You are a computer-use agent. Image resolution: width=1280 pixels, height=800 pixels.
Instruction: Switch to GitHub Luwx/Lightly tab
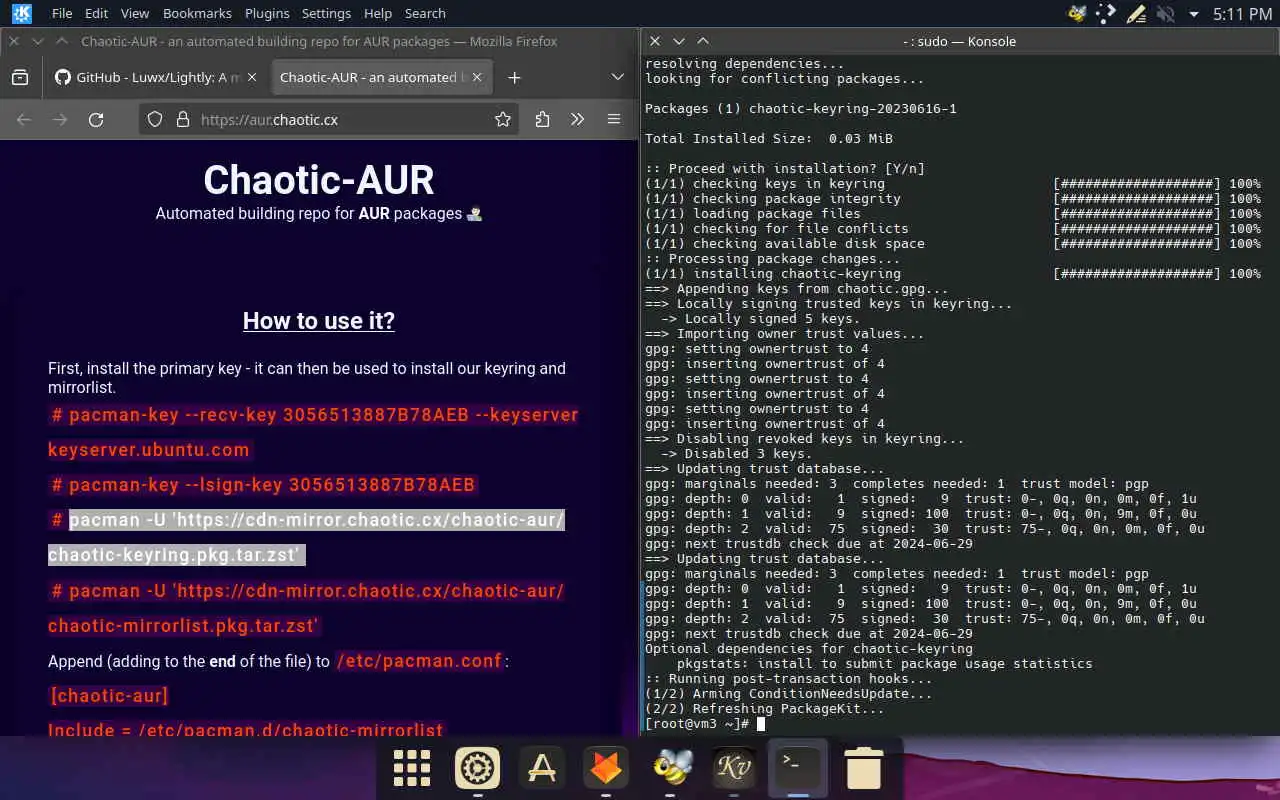(146, 77)
